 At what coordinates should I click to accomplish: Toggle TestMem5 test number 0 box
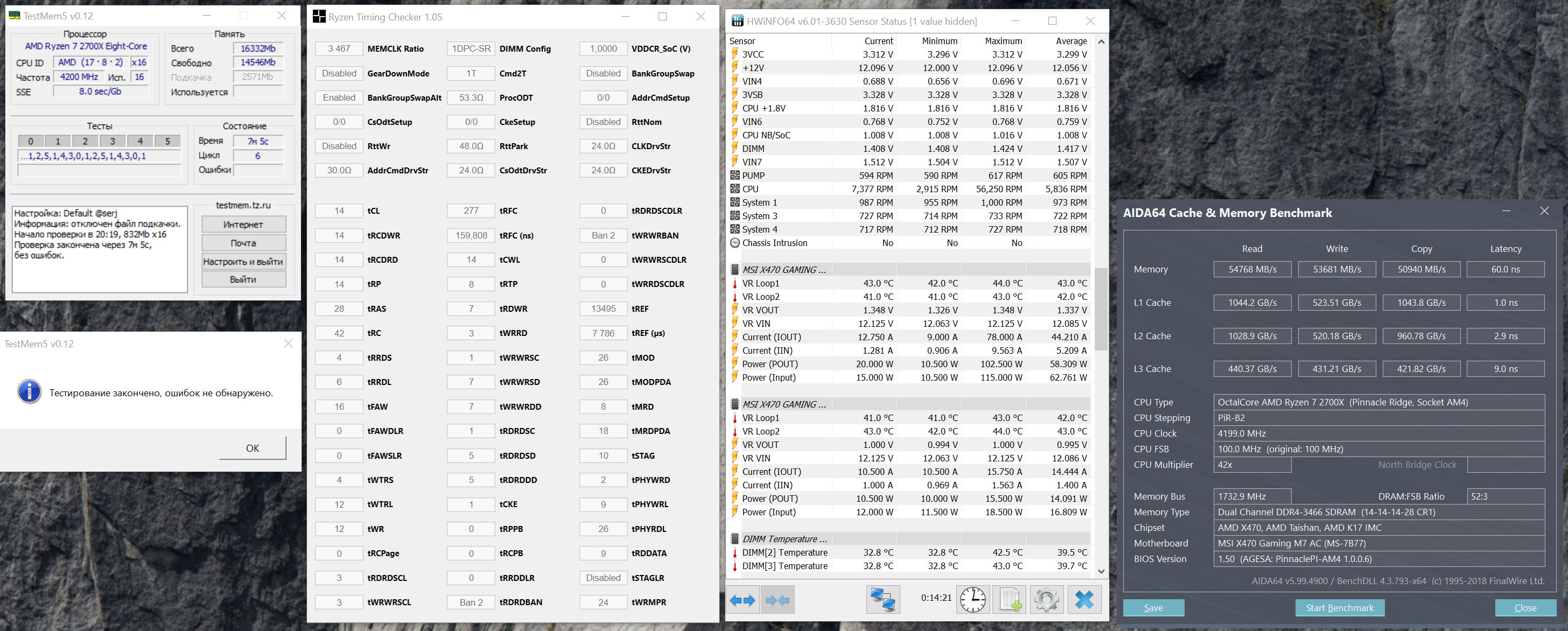[x=31, y=141]
